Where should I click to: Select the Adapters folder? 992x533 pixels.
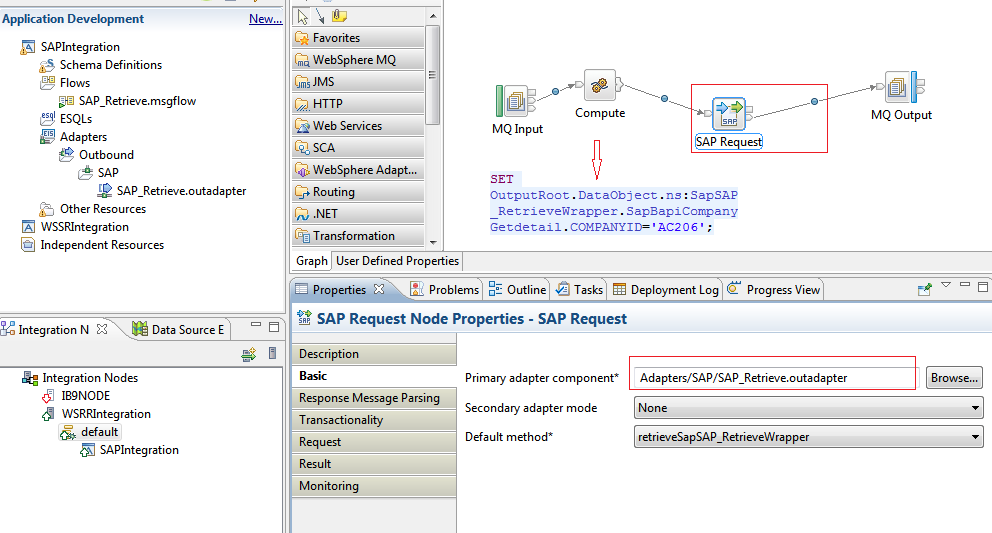point(84,137)
